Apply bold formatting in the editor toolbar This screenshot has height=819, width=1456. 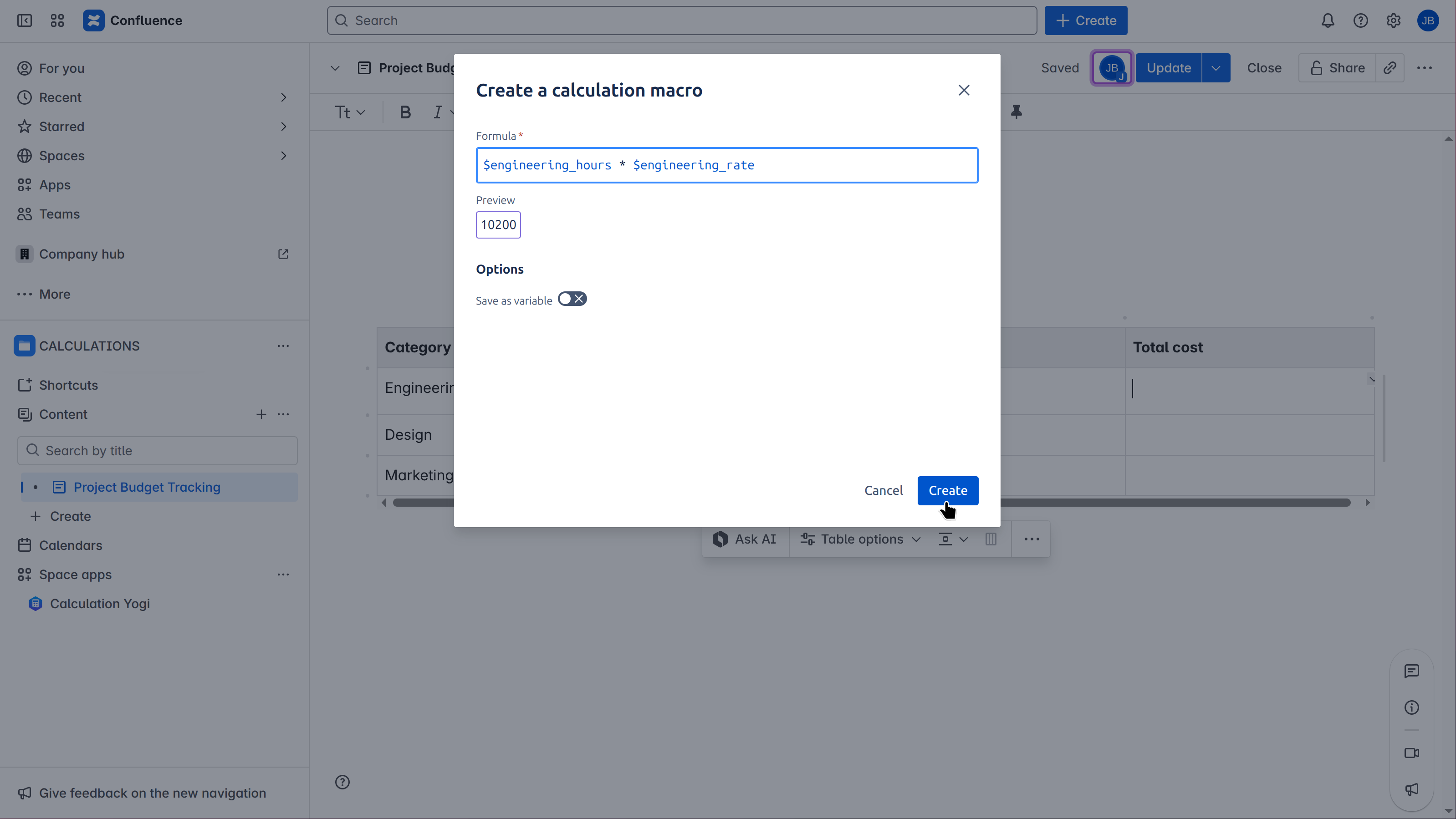pyautogui.click(x=405, y=112)
